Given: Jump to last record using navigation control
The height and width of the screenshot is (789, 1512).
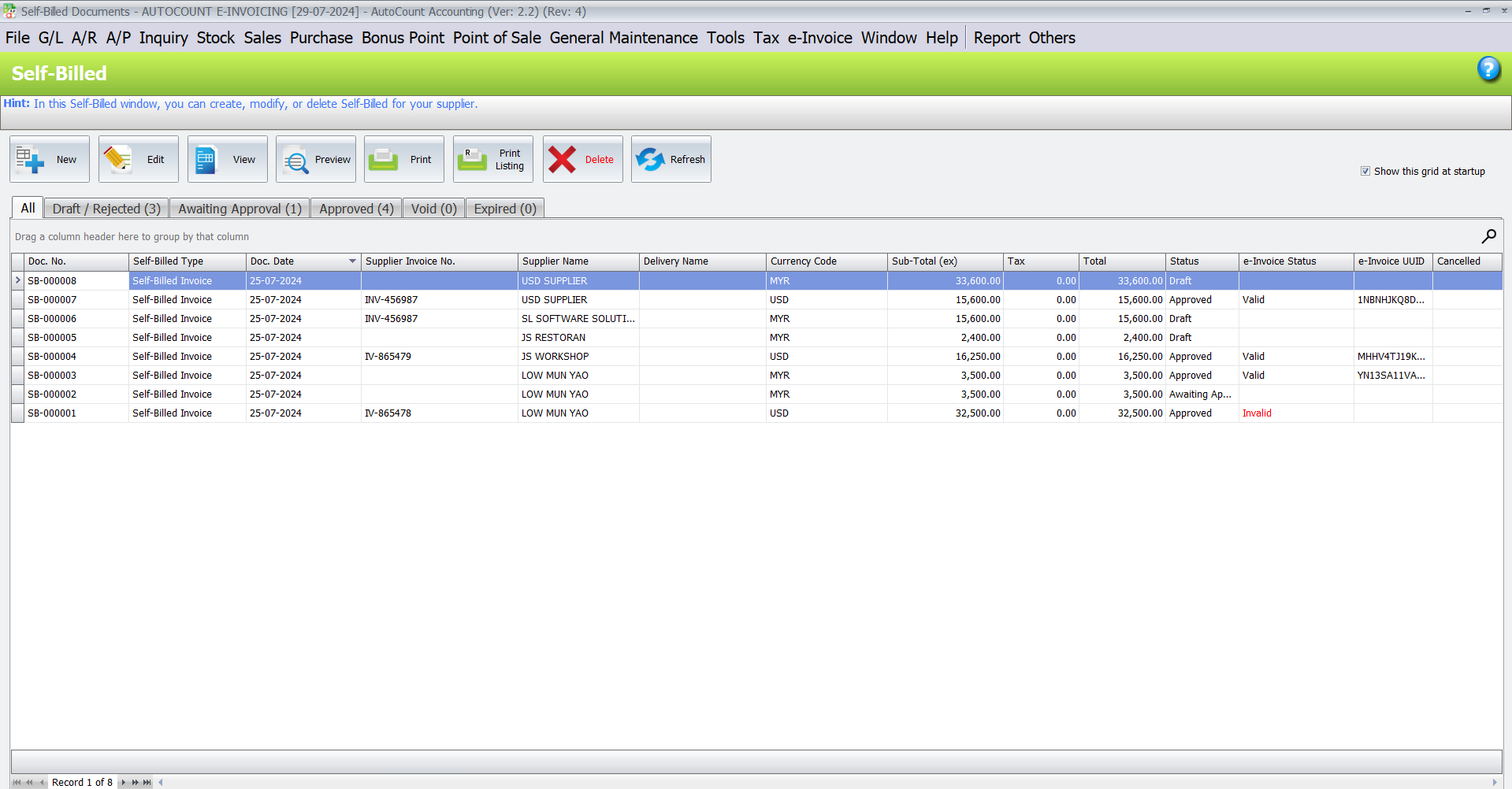Looking at the screenshot, I should pyautogui.click(x=146, y=782).
